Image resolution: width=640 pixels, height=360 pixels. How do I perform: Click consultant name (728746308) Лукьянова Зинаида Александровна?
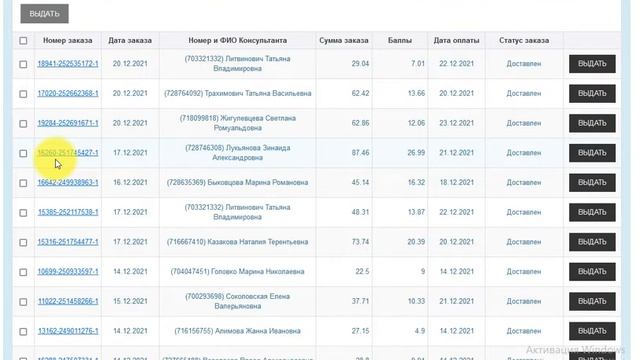(x=238, y=153)
